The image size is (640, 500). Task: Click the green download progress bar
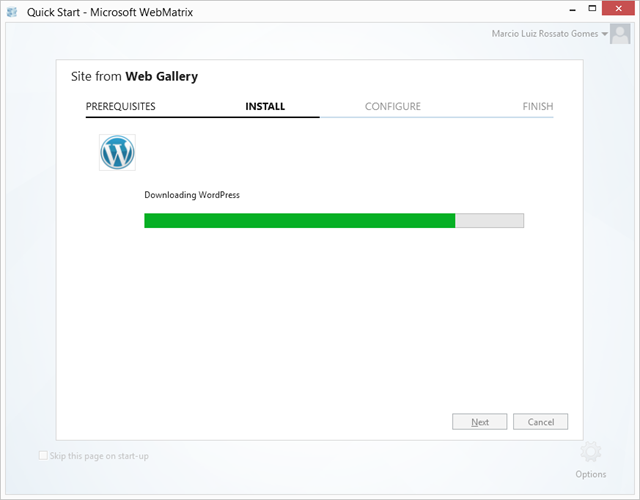[334, 220]
